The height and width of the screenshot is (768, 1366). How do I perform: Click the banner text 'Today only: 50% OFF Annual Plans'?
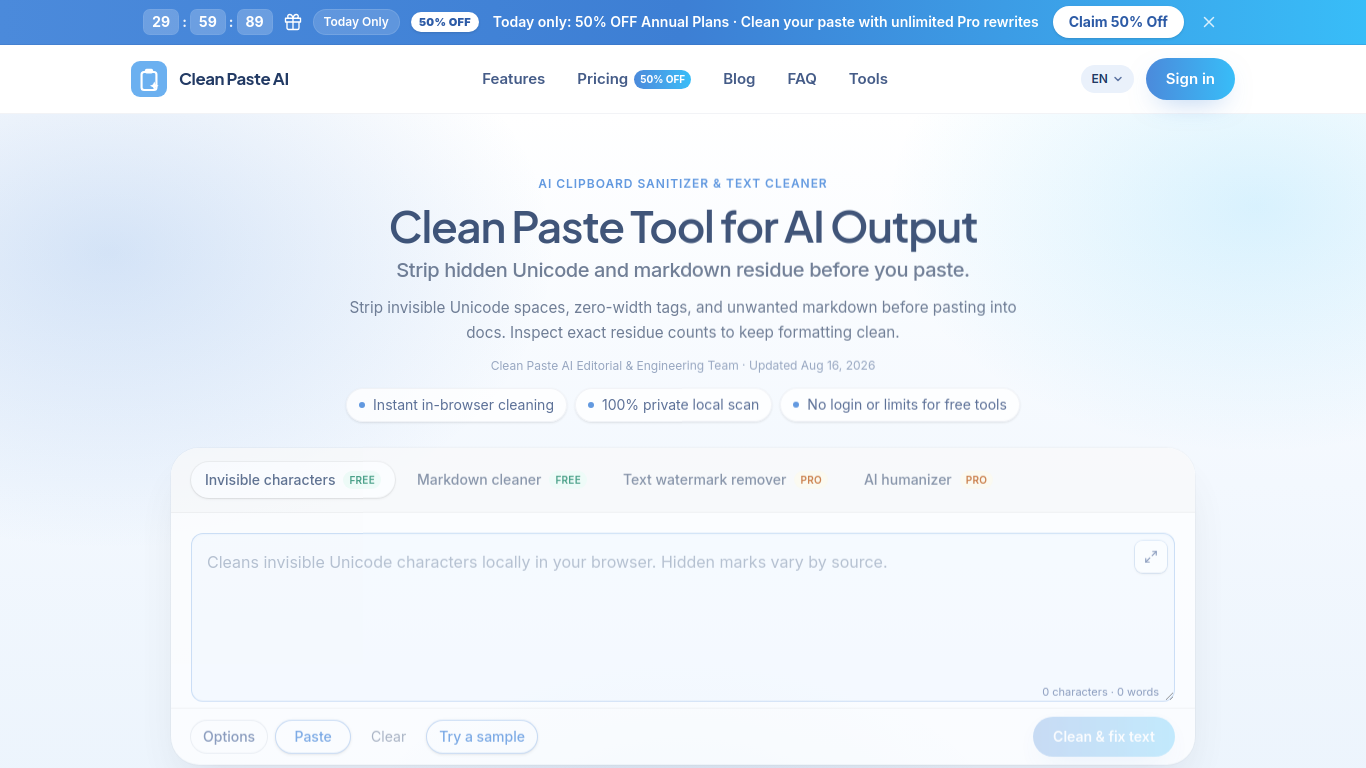point(611,22)
